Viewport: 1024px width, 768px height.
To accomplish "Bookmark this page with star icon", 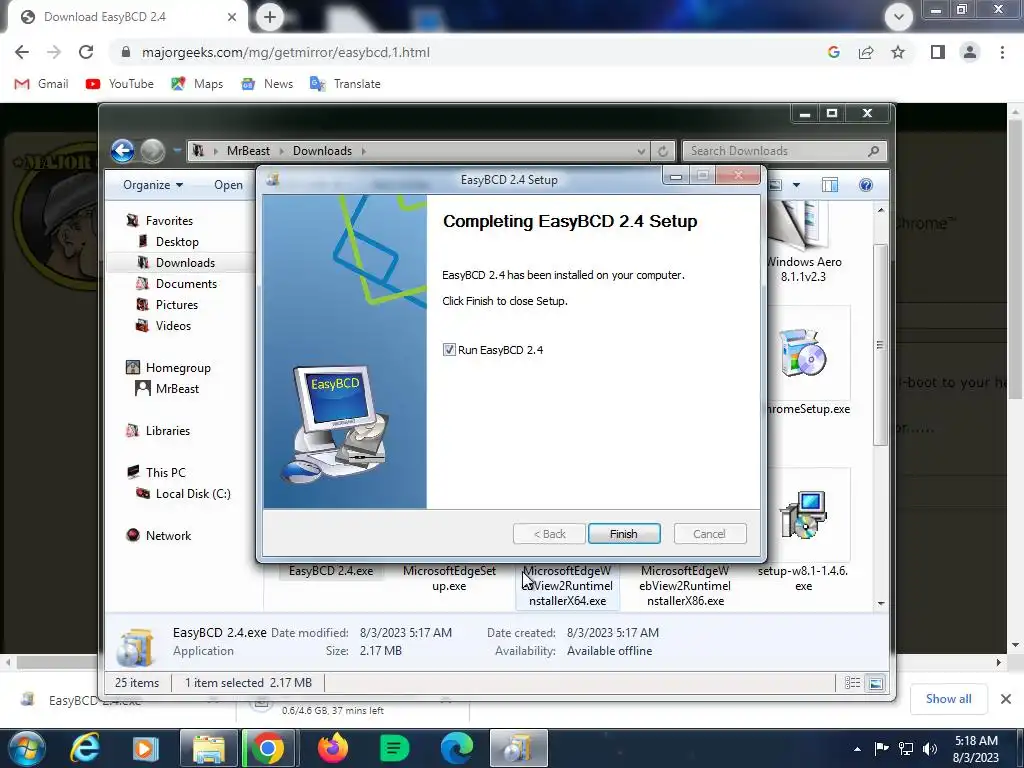I will 899,52.
